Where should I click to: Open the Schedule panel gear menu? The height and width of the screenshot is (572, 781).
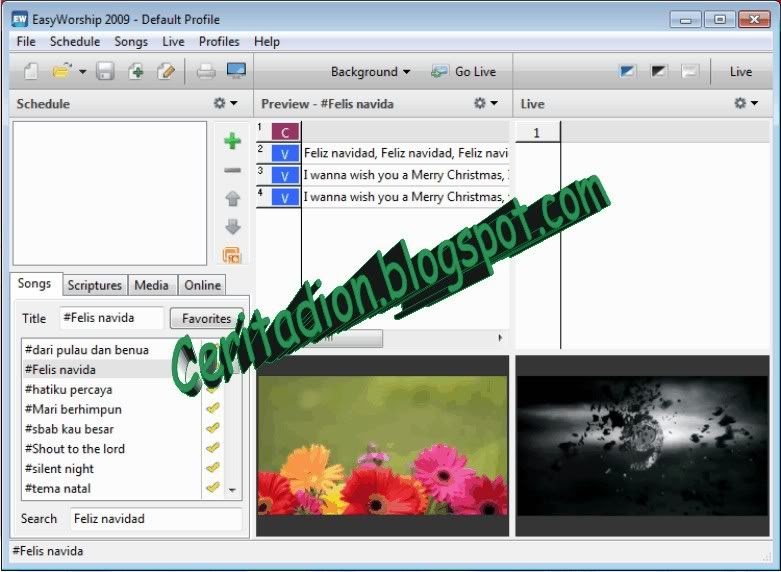click(225, 103)
